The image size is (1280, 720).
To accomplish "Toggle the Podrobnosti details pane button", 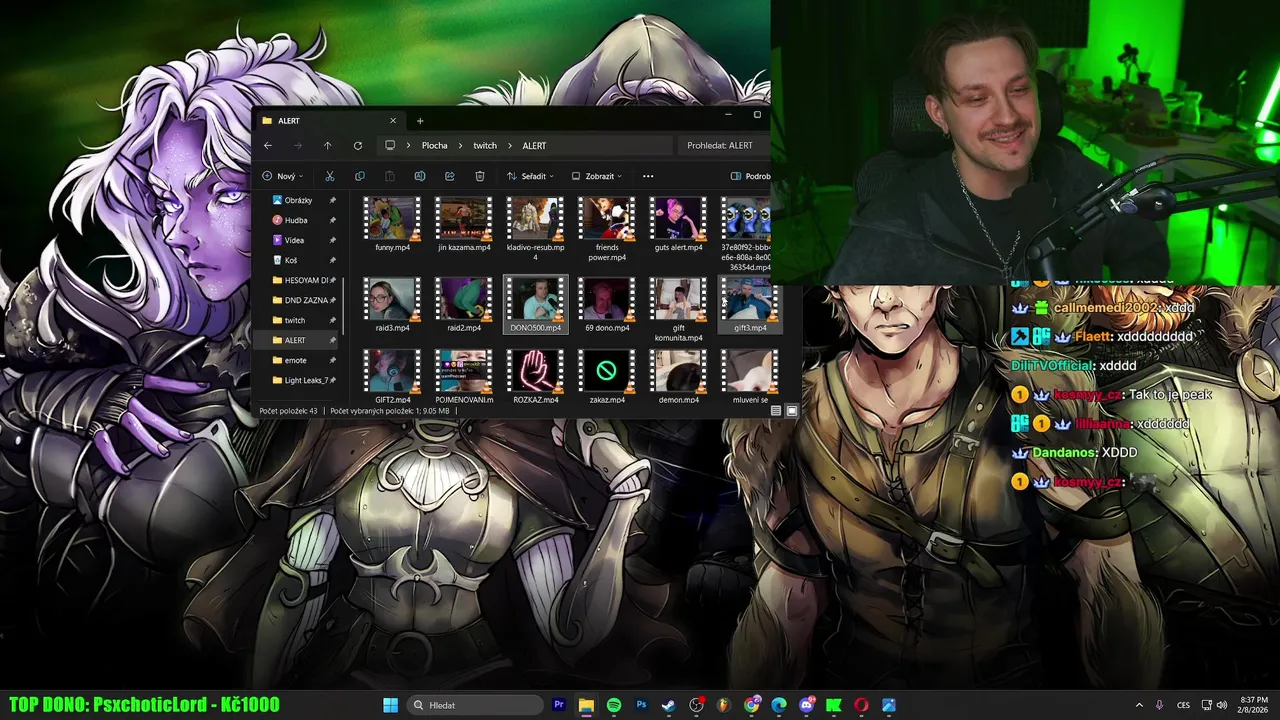I will (750, 176).
